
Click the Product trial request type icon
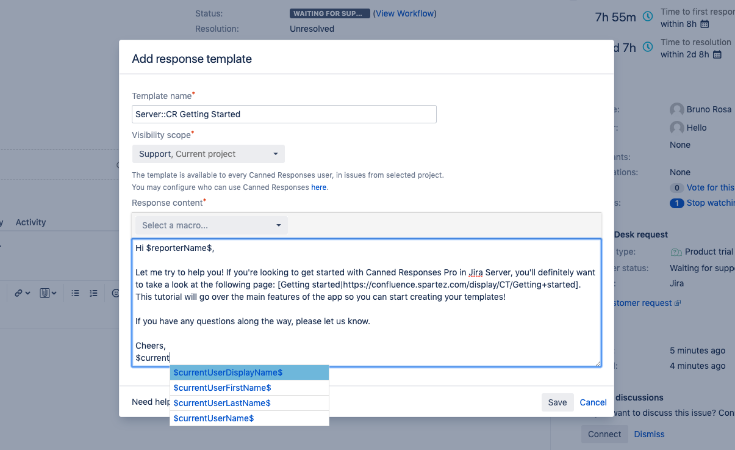[x=677, y=251]
